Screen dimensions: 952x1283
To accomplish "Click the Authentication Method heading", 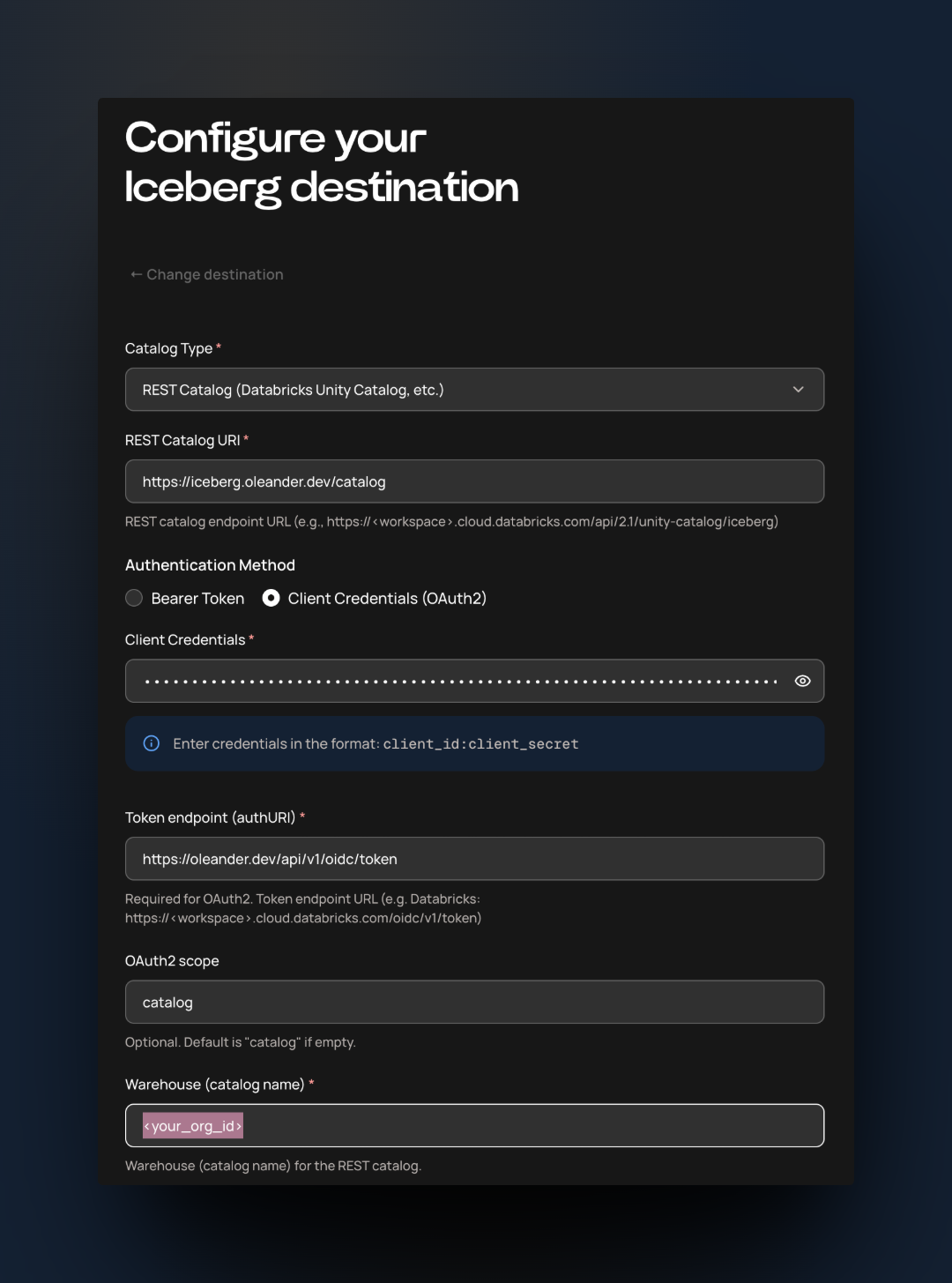I will pos(210,565).
